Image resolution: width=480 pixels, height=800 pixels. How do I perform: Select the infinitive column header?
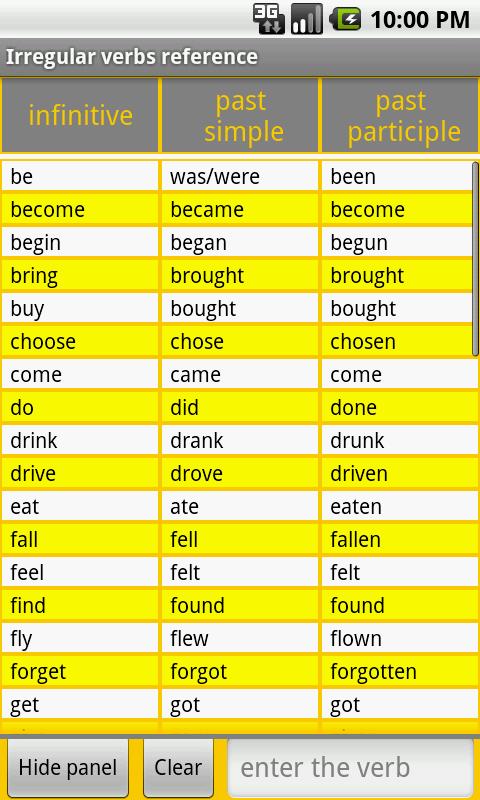[80, 115]
